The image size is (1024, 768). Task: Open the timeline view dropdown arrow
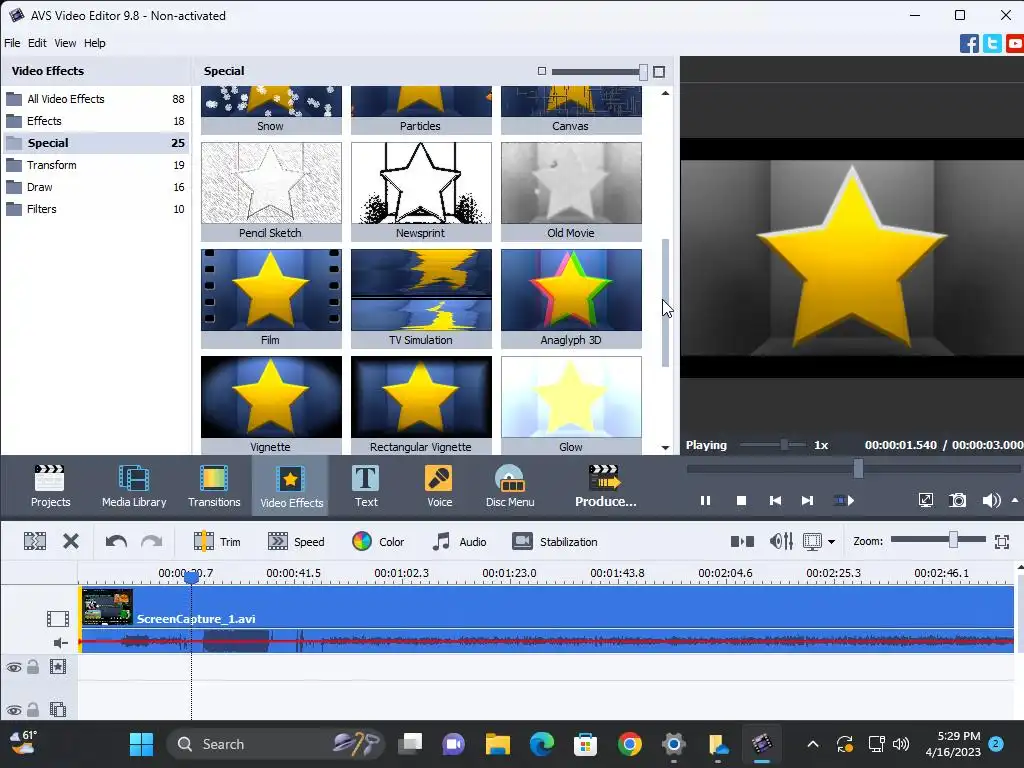[x=831, y=542]
